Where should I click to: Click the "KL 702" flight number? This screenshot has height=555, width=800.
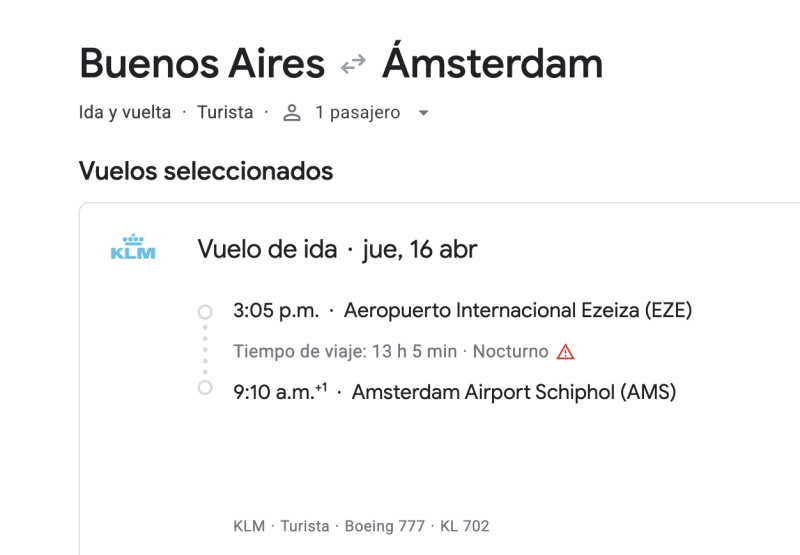[x=467, y=526]
